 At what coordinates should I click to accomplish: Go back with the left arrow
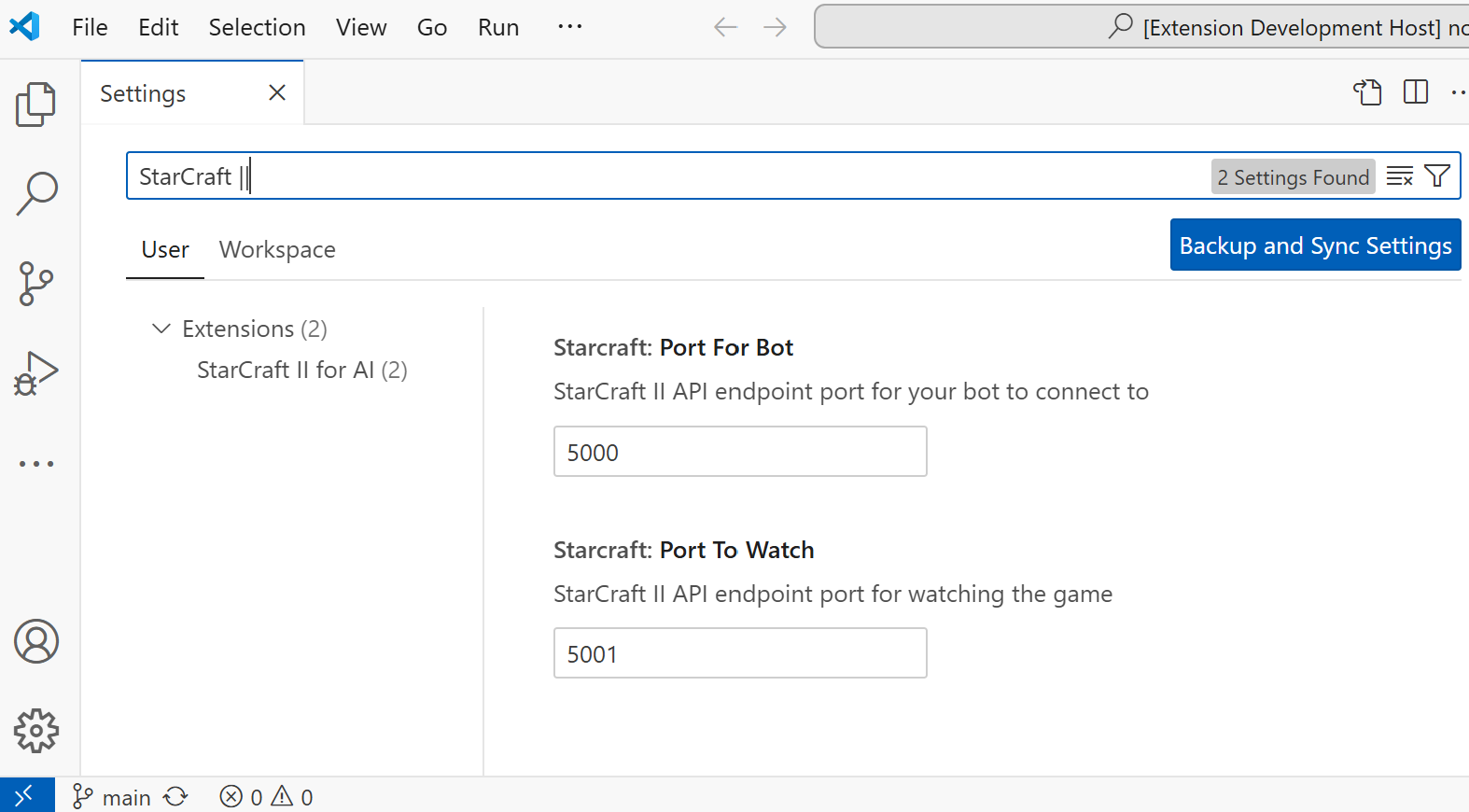725,27
